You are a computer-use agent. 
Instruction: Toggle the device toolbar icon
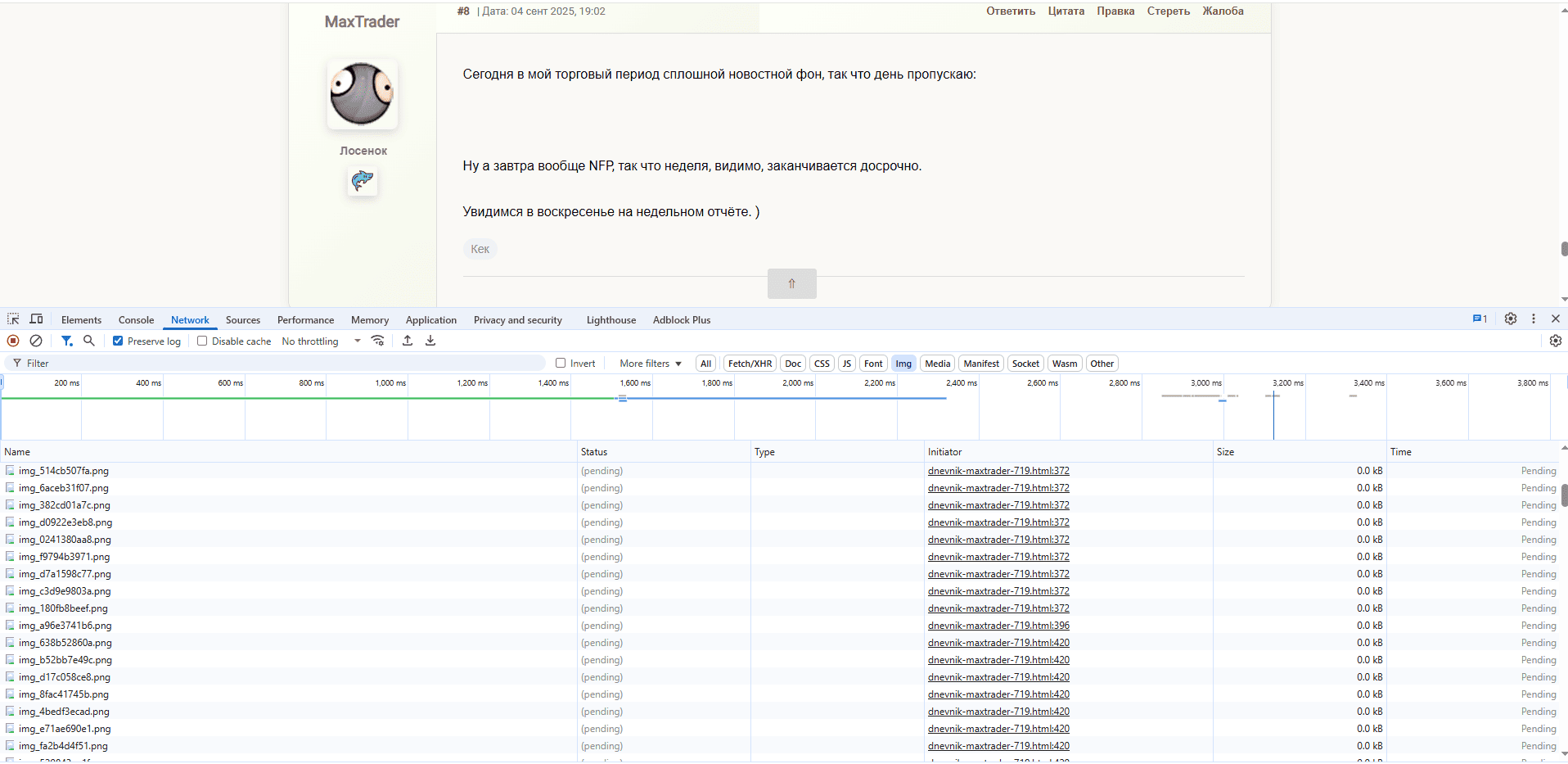(36, 319)
